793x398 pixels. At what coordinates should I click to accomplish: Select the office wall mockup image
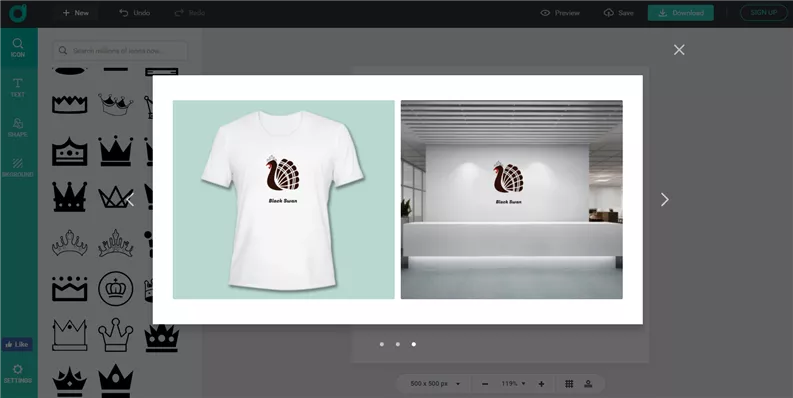[512, 199]
